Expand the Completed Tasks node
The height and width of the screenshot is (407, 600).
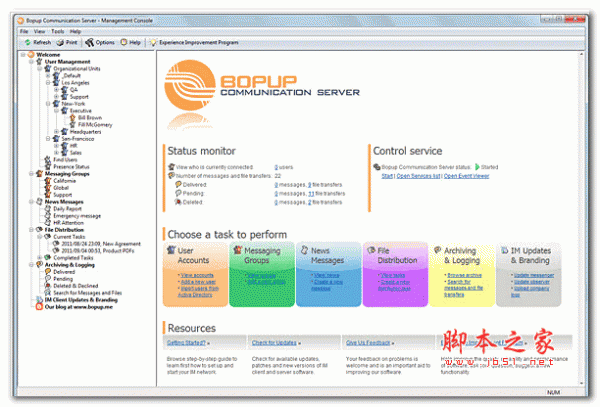click(x=39, y=257)
